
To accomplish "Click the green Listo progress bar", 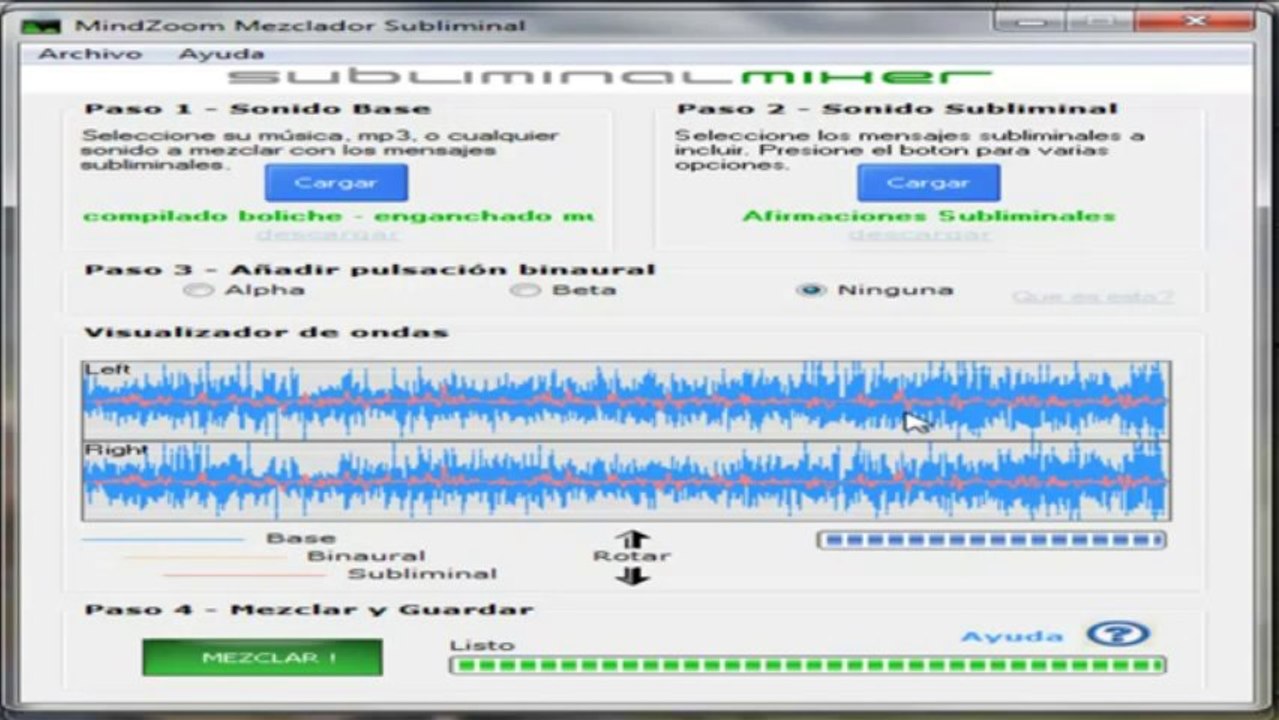I will pyautogui.click(x=807, y=665).
